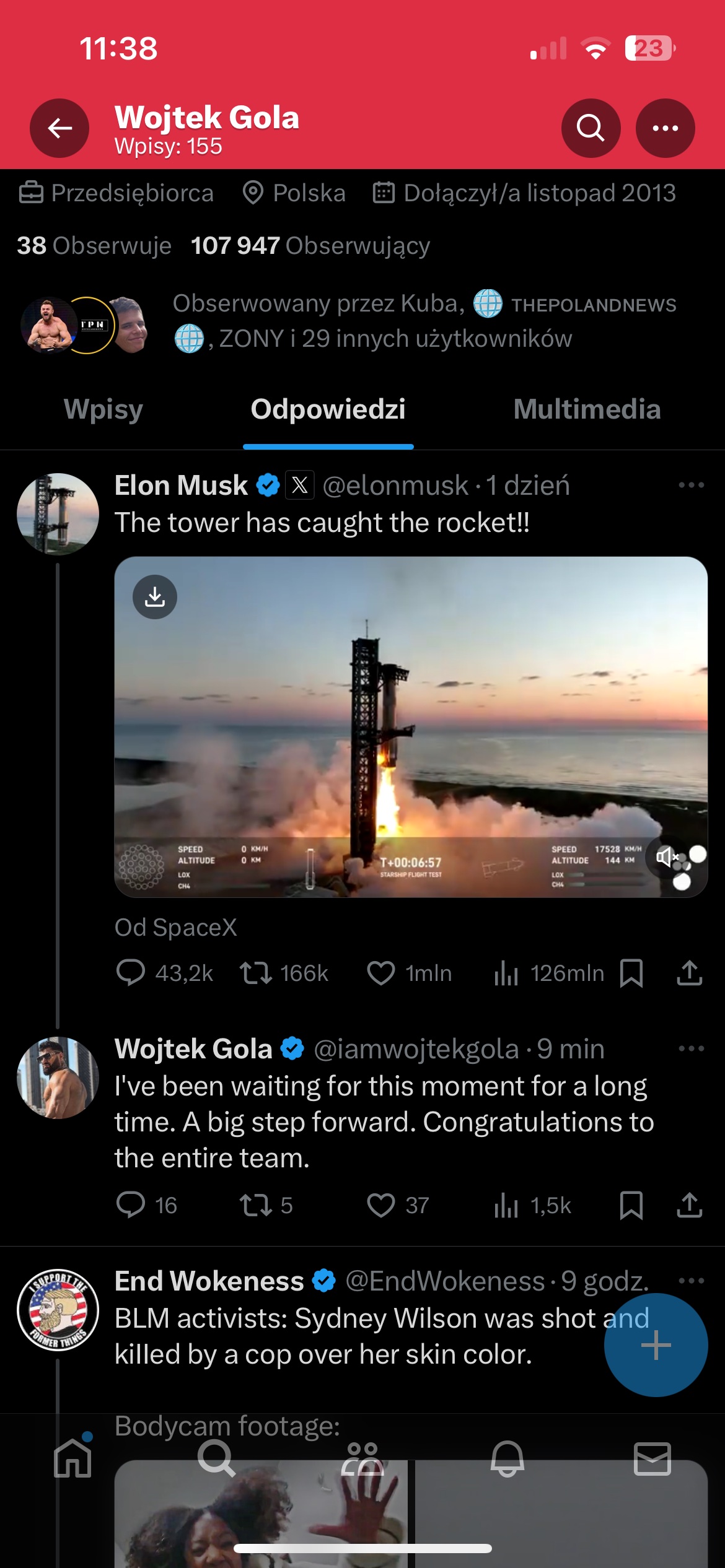Viewport: 725px width, 1568px height.
Task: Reply to Wojtek Gola's congratulations post
Action: tap(130, 1205)
